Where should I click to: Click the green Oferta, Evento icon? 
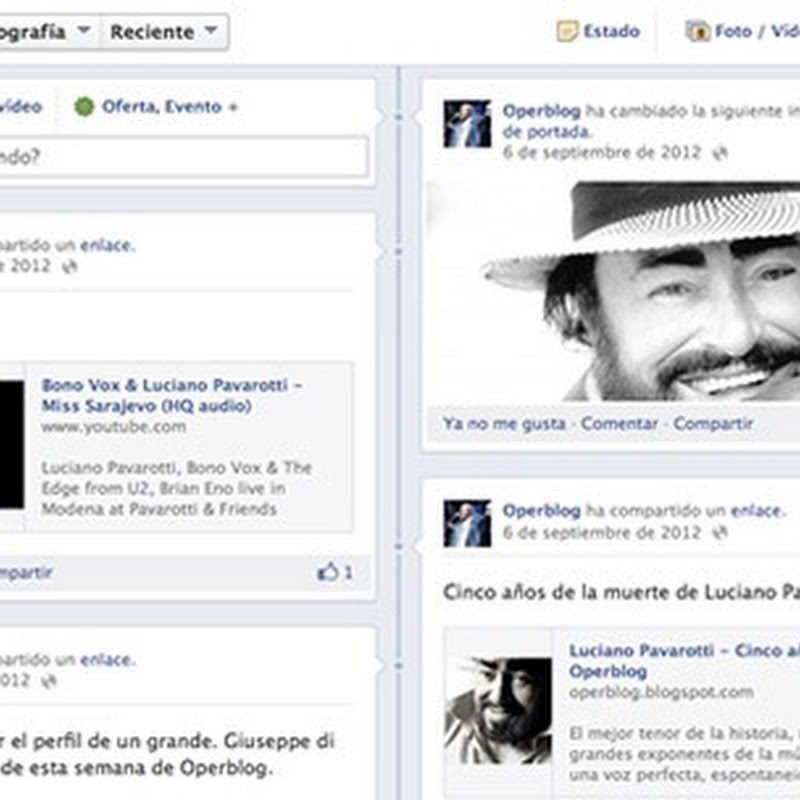point(84,107)
